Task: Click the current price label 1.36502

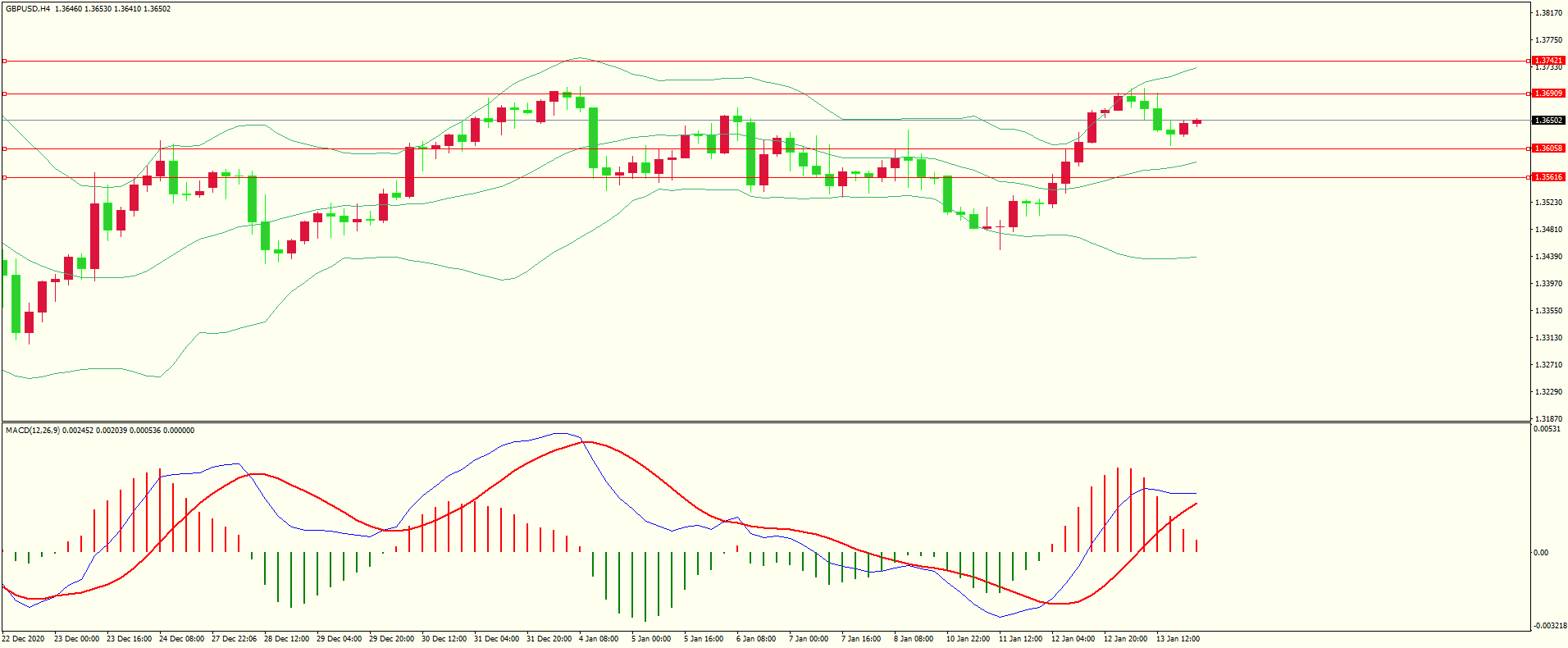Action: click(x=1548, y=121)
